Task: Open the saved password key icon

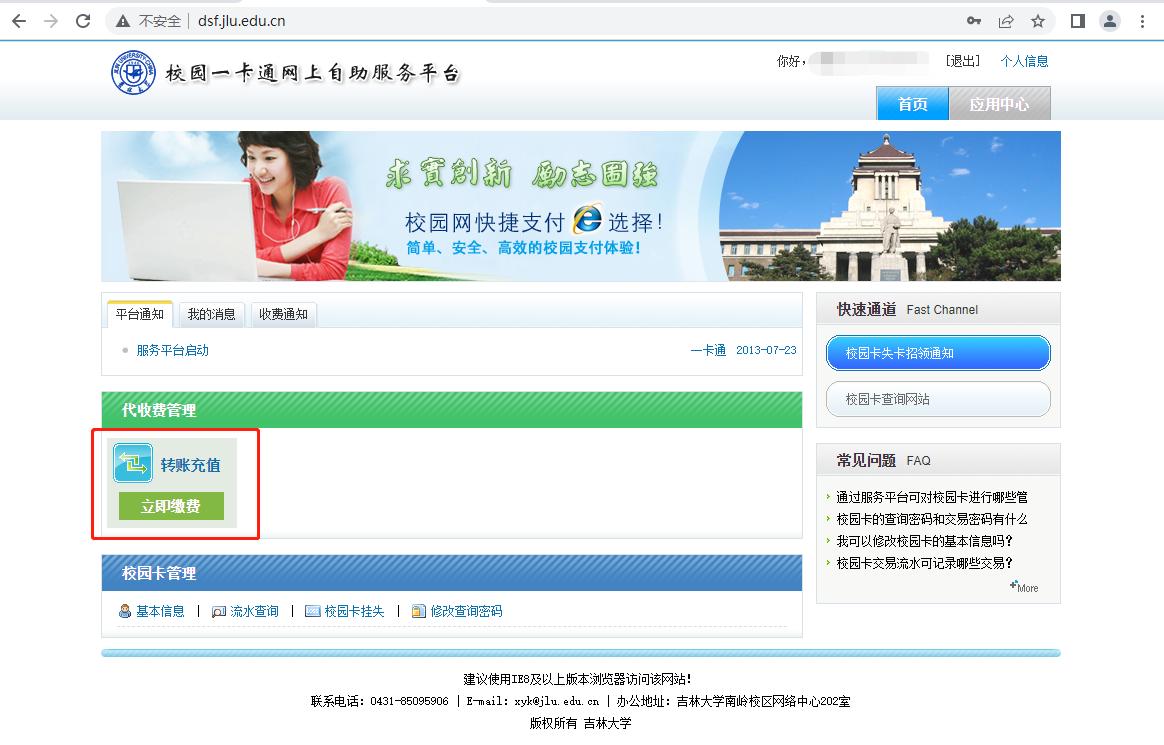Action: 973,21
